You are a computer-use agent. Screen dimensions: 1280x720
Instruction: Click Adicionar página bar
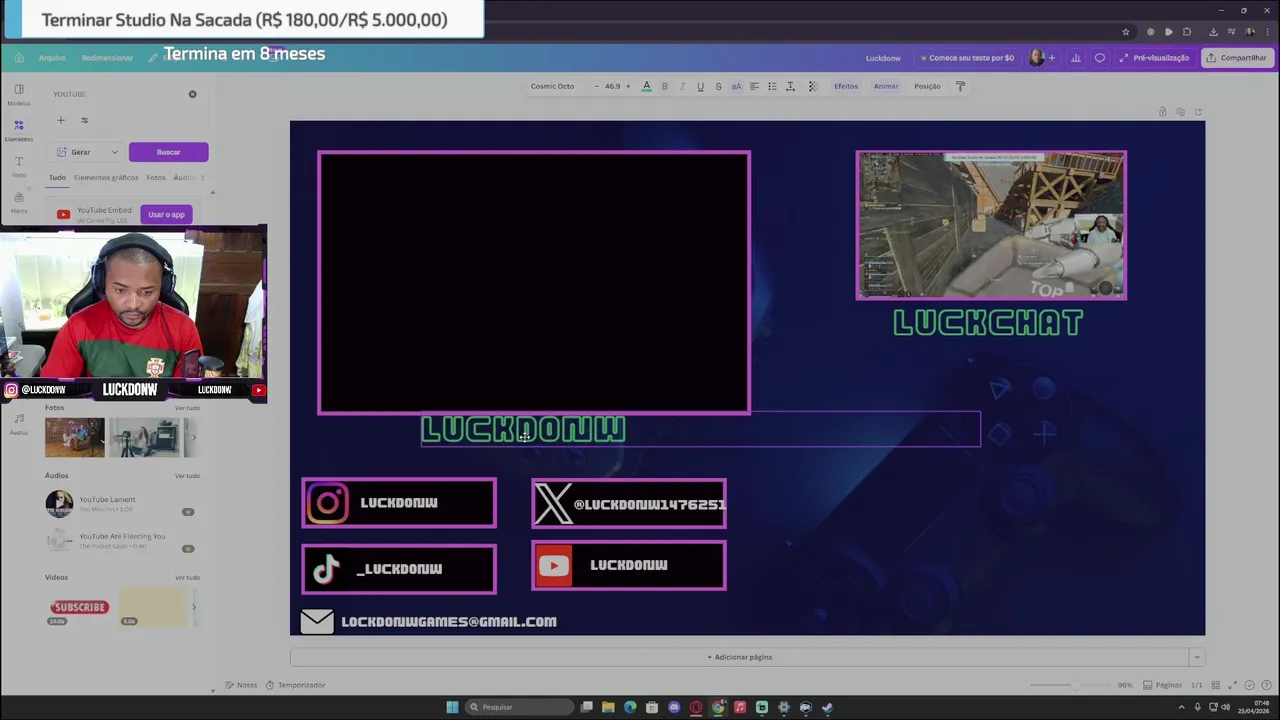tap(739, 657)
